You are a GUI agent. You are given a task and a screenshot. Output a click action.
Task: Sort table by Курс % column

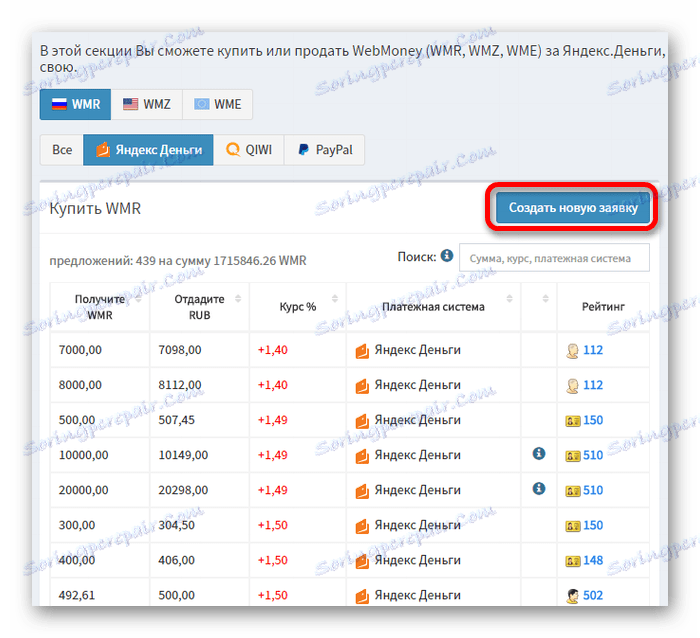298,307
